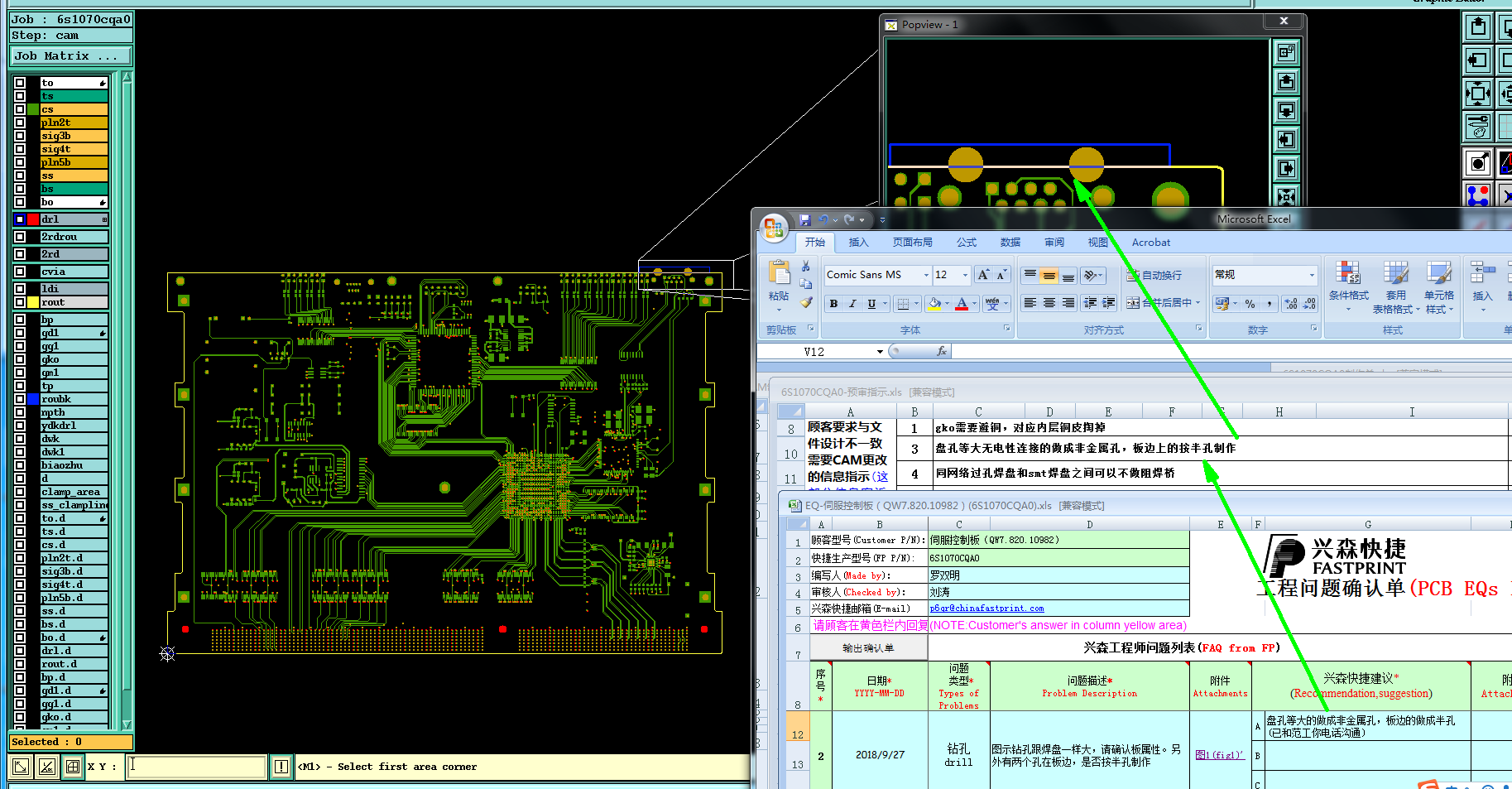This screenshot has width=1512, height=789.
Task: Apply italic formatting in Excel ribbon
Action: pos(852,304)
